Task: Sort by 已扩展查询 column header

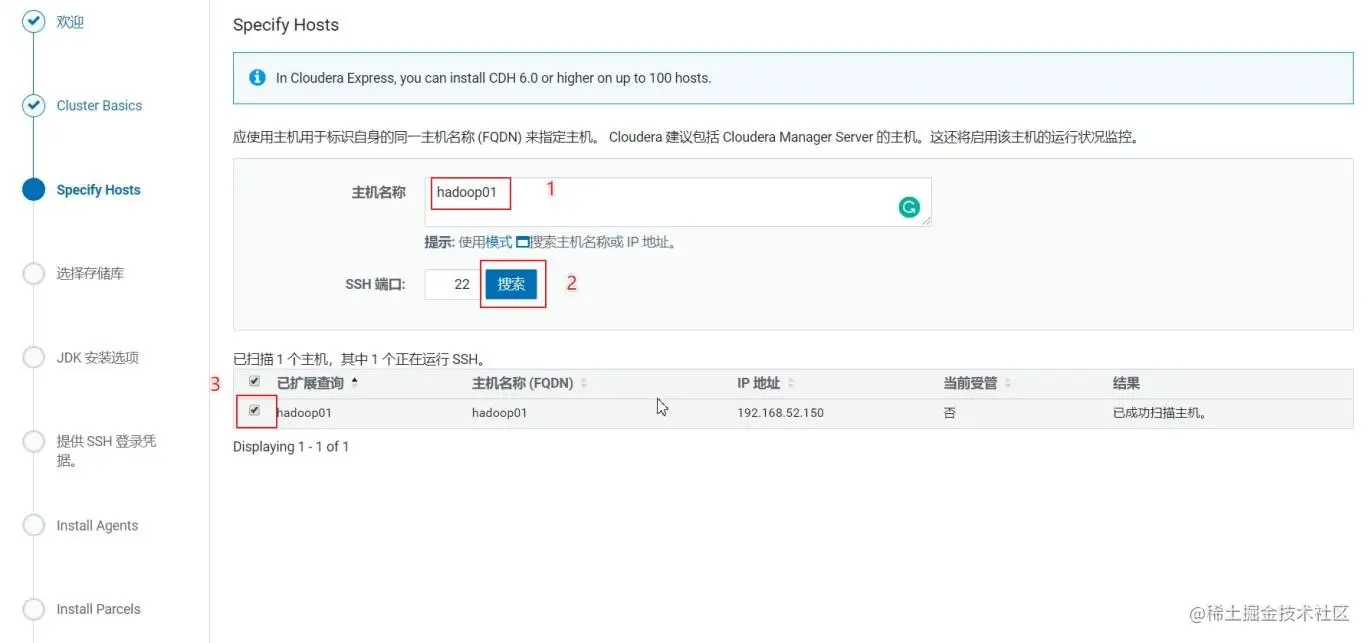Action: (317, 383)
